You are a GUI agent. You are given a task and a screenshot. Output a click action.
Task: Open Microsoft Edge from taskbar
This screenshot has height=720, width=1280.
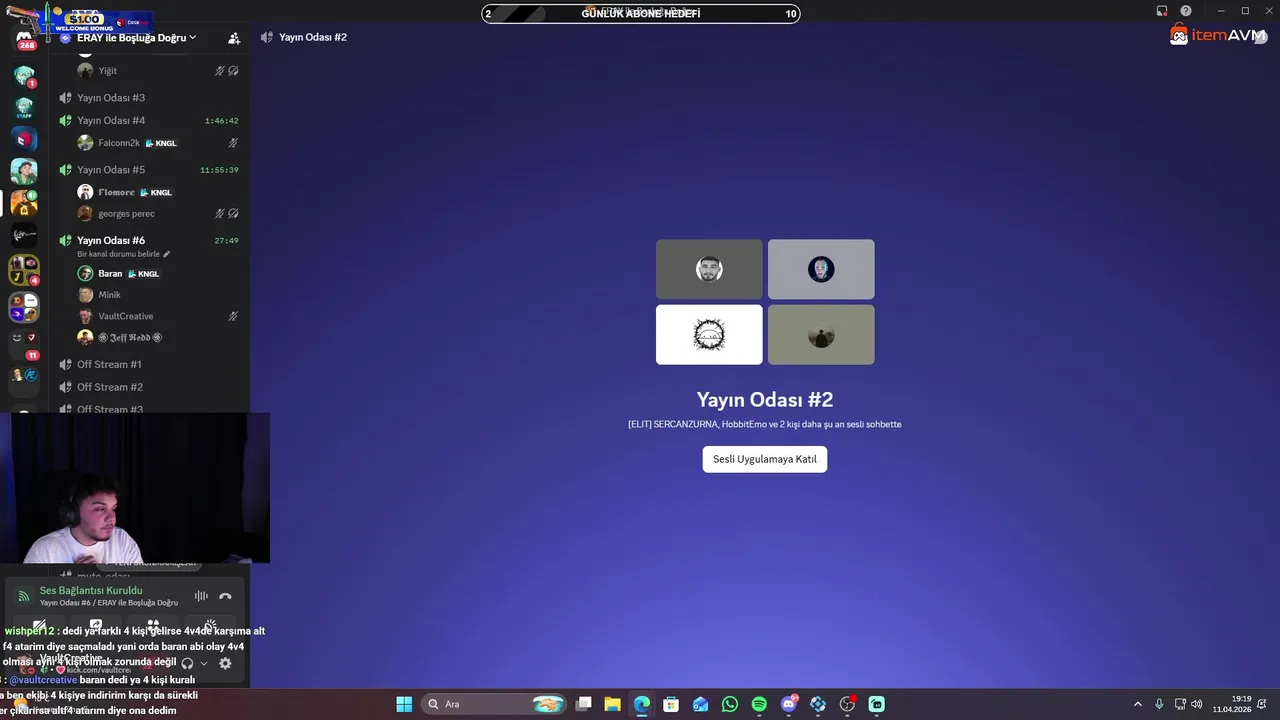click(x=642, y=704)
